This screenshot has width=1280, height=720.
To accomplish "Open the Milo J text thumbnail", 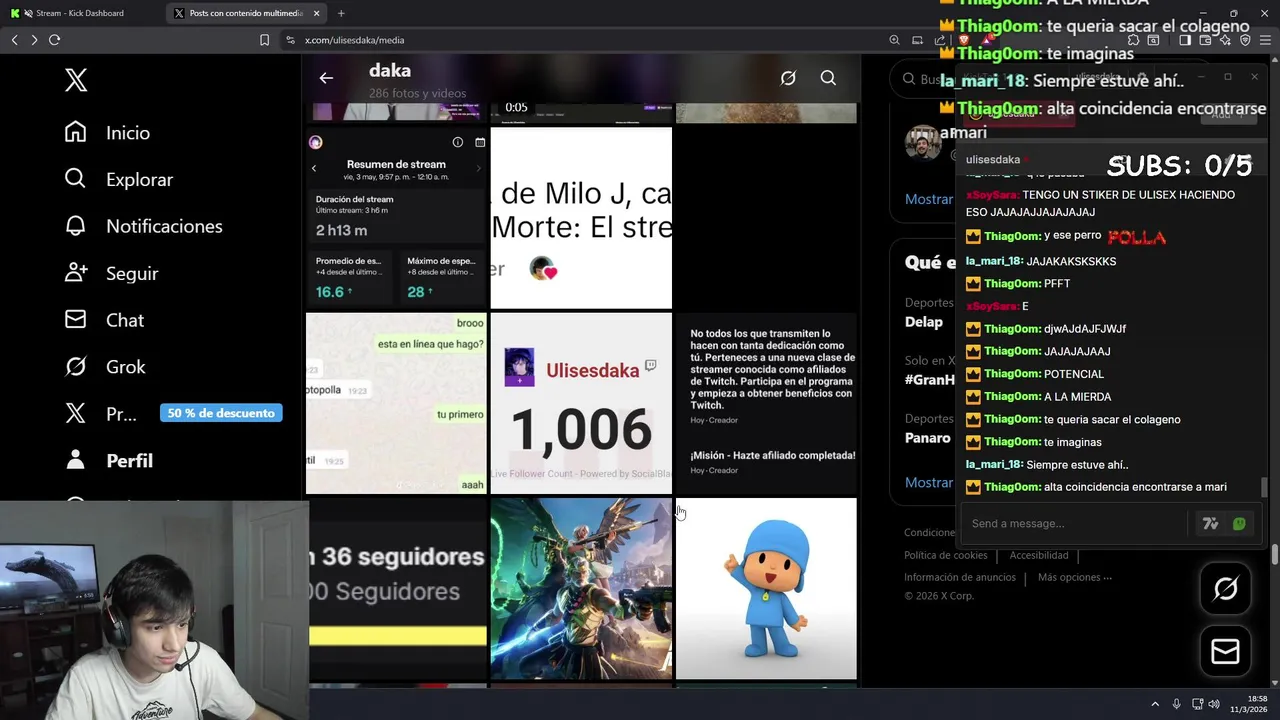I will (581, 218).
